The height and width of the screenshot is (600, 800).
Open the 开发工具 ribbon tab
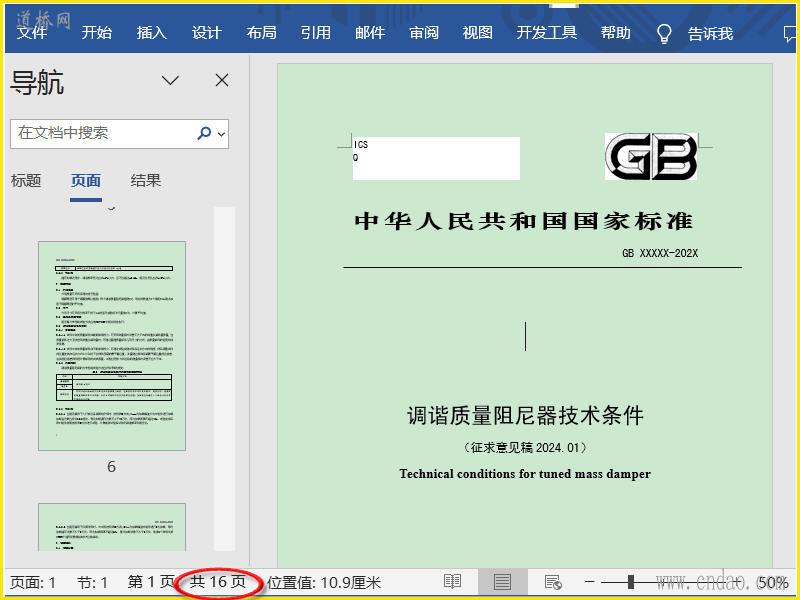click(546, 33)
